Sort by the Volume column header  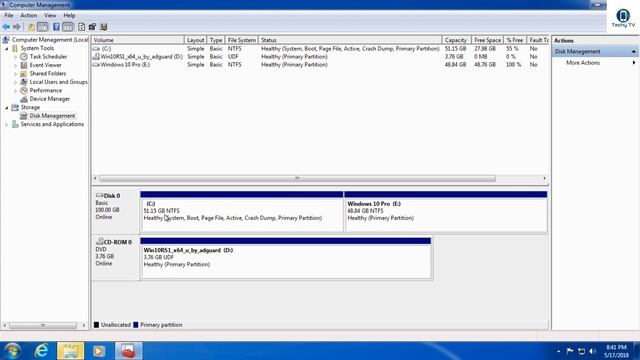coord(138,40)
